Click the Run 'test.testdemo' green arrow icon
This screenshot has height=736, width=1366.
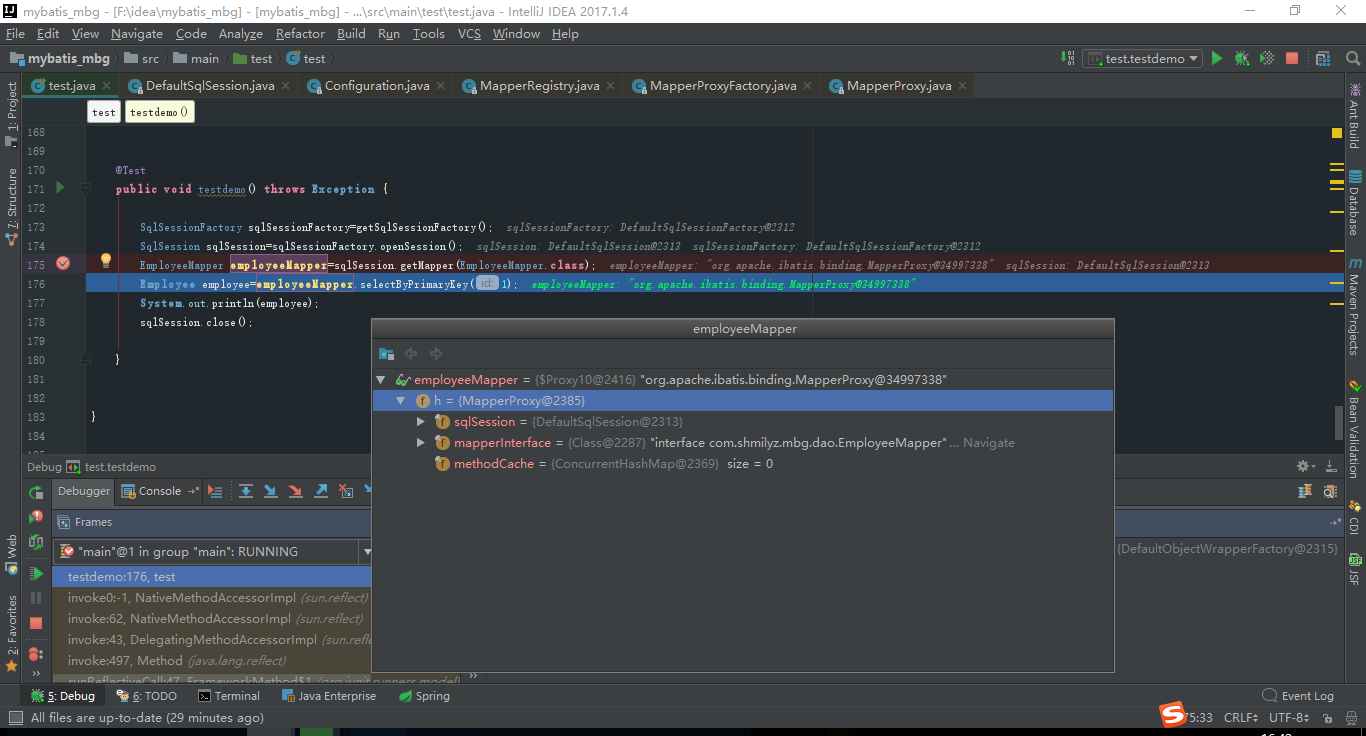pyautogui.click(x=1217, y=58)
